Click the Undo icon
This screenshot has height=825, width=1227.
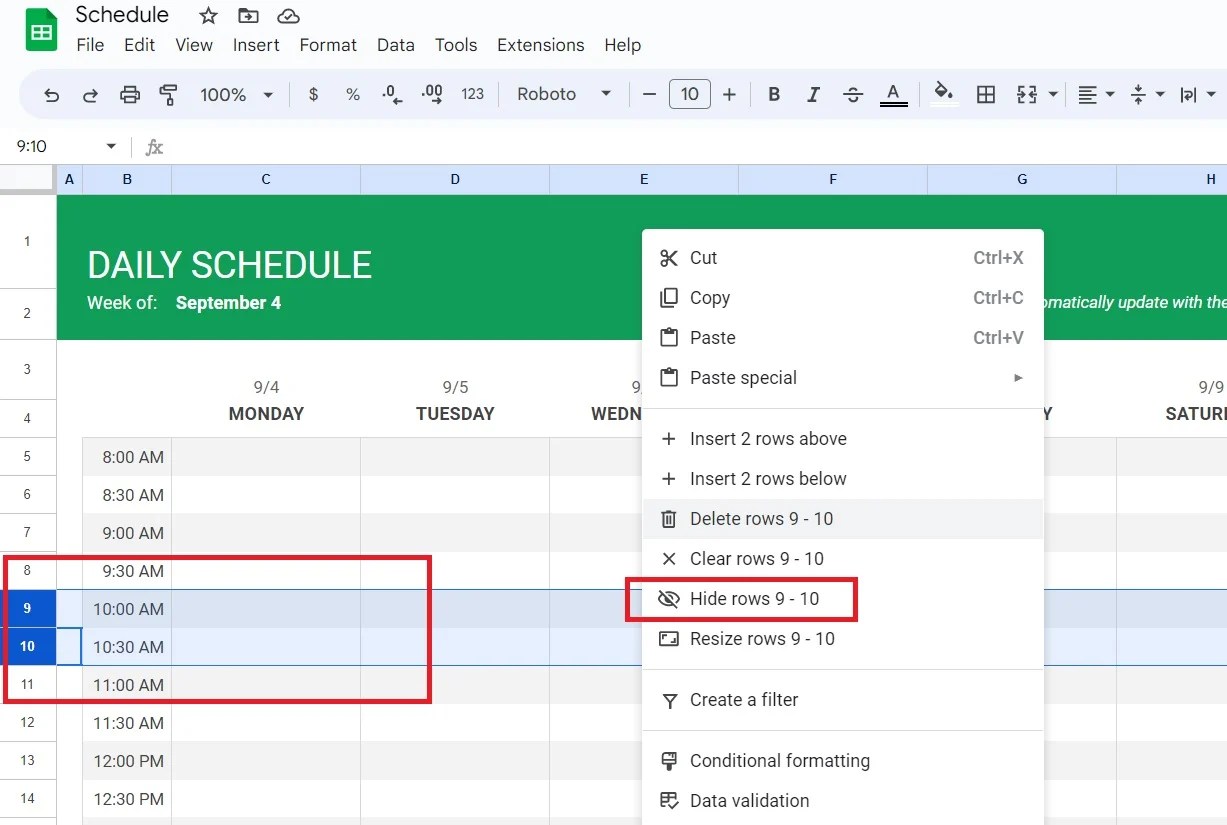(51, 94)
